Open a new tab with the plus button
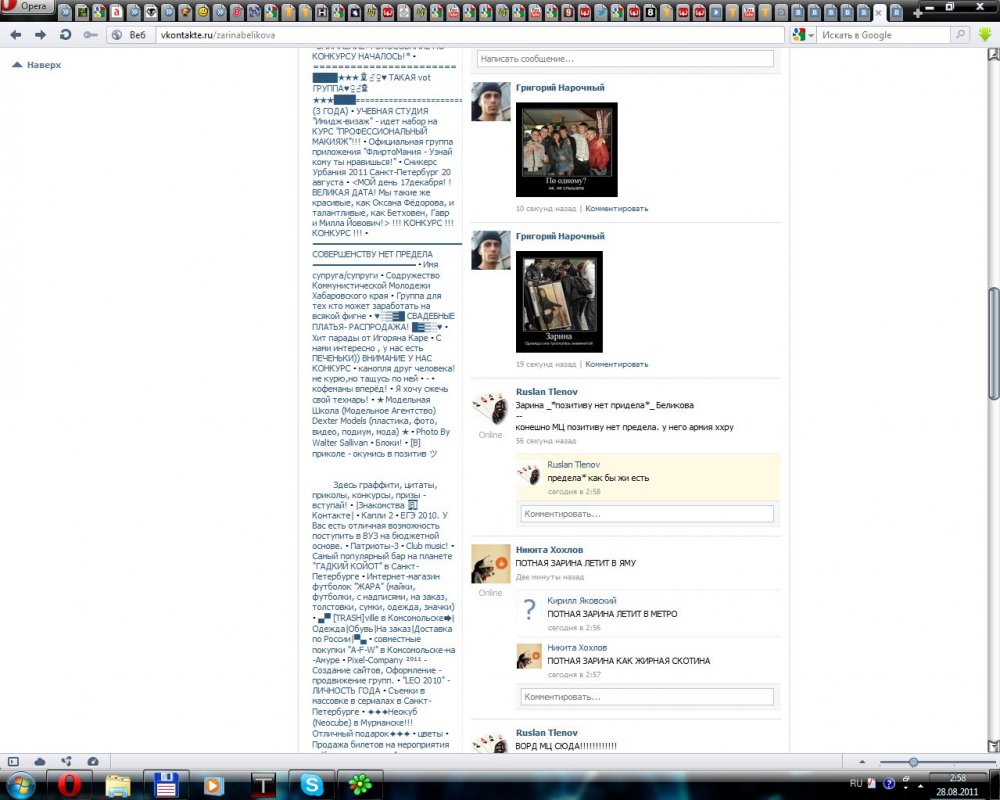1000x800 pixels. 918,12
